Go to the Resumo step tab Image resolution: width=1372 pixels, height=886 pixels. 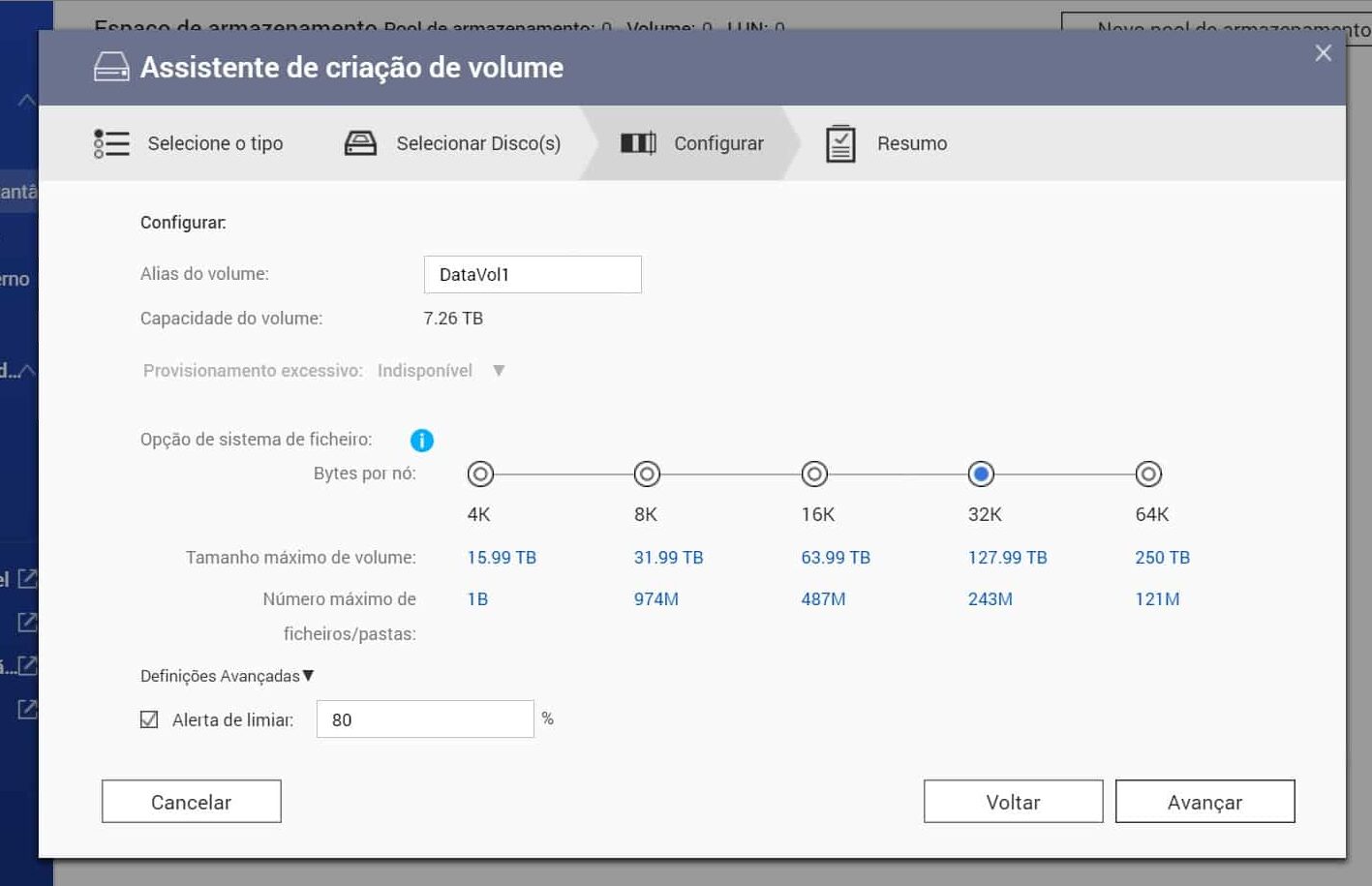pyautogui.click(x=911, y=143)
